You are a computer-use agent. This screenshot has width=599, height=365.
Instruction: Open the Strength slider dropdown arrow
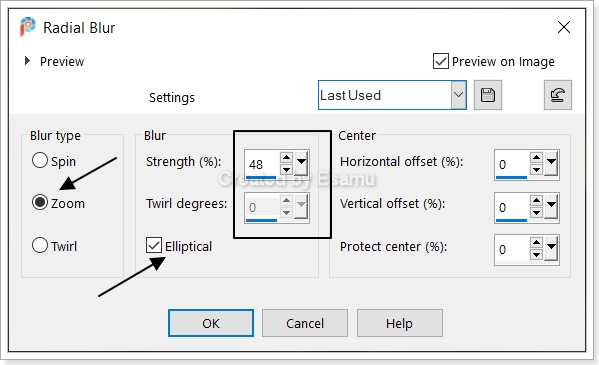click(x=301, y=163)
